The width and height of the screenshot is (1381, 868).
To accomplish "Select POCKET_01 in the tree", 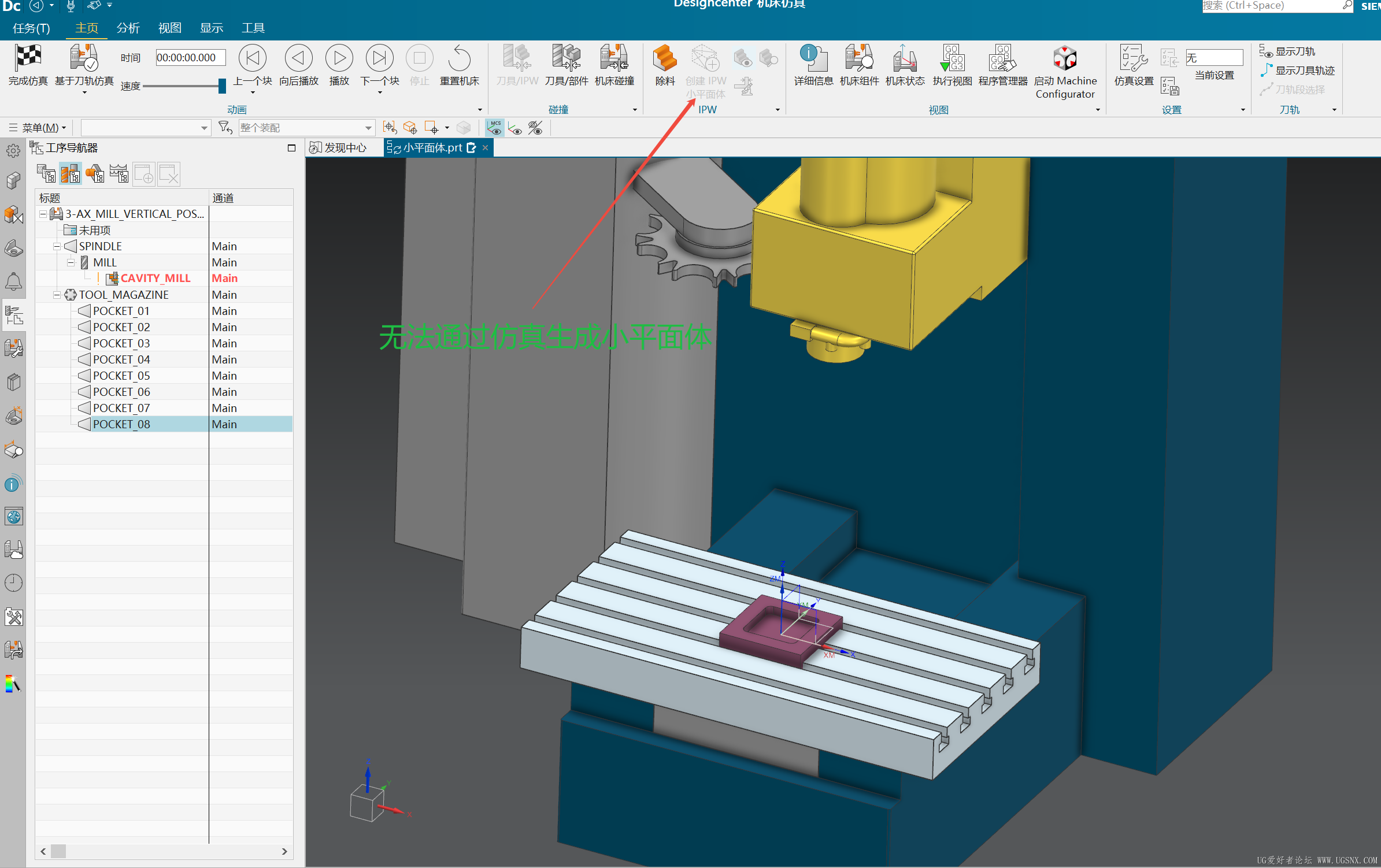I will [x=121, y=311].
